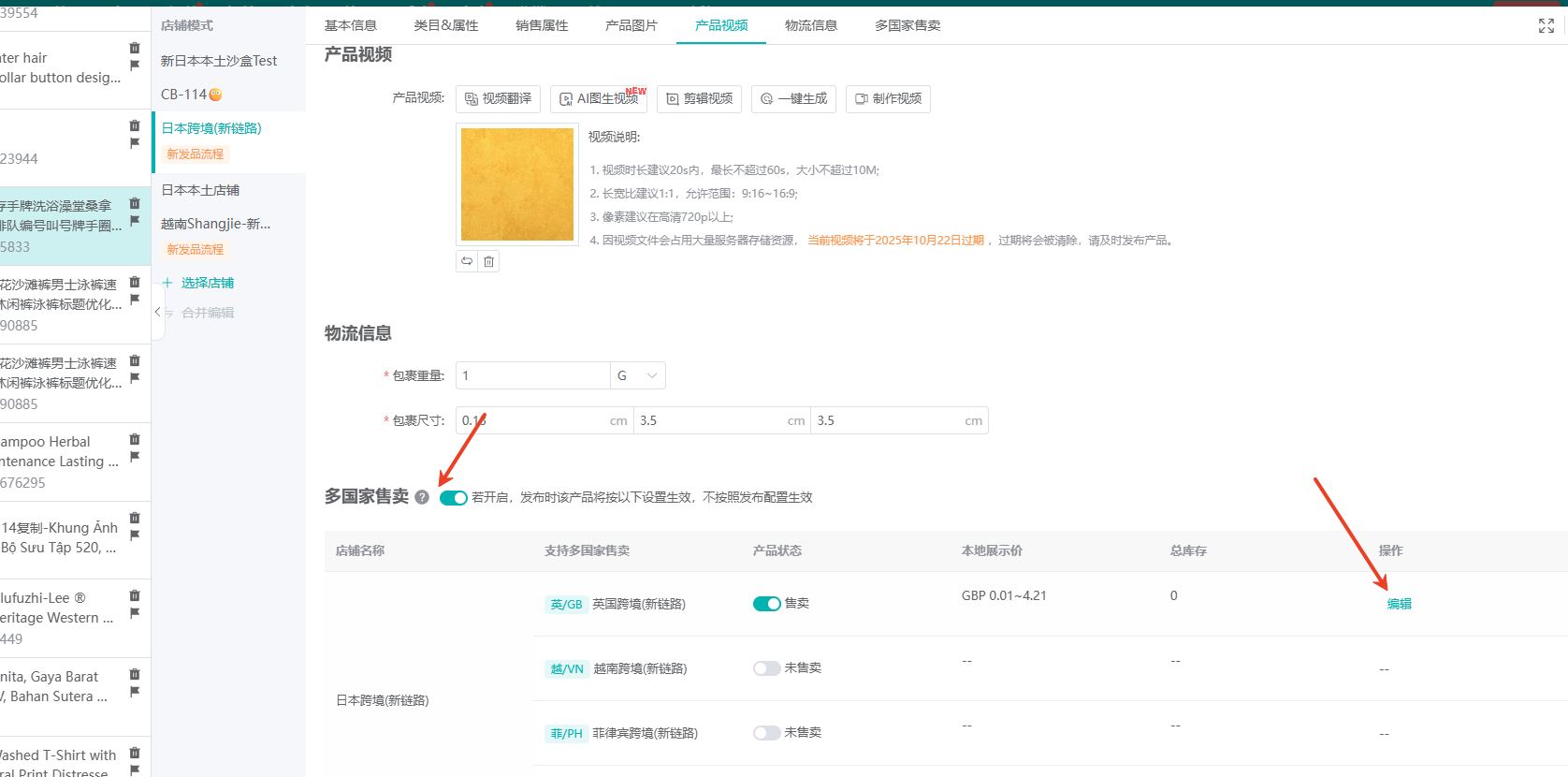Click 编辑 link for the UK store row

[1399, 604]
